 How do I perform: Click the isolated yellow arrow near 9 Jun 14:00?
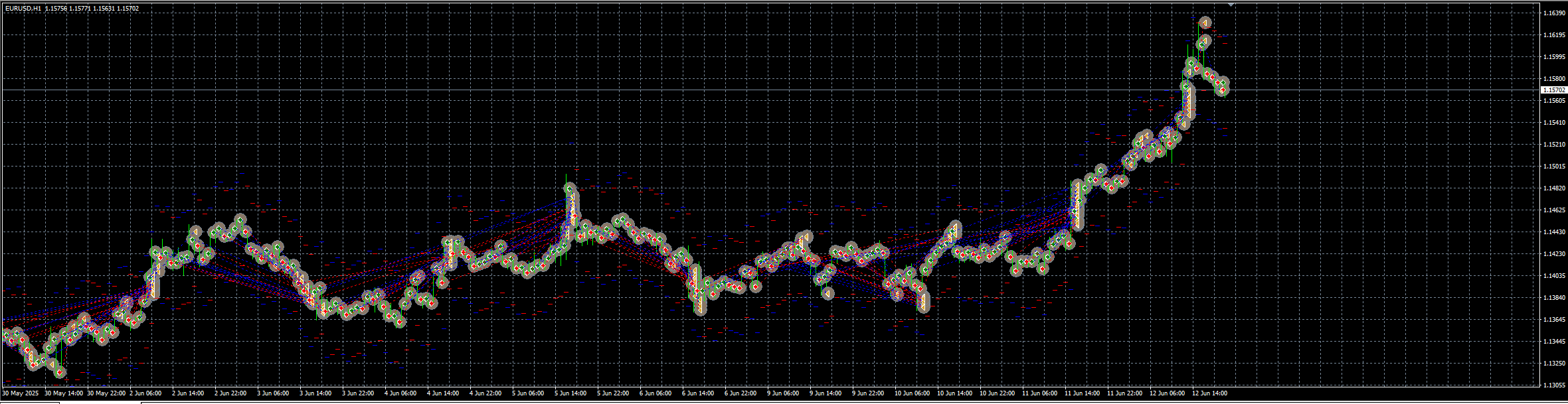point(828,293)
